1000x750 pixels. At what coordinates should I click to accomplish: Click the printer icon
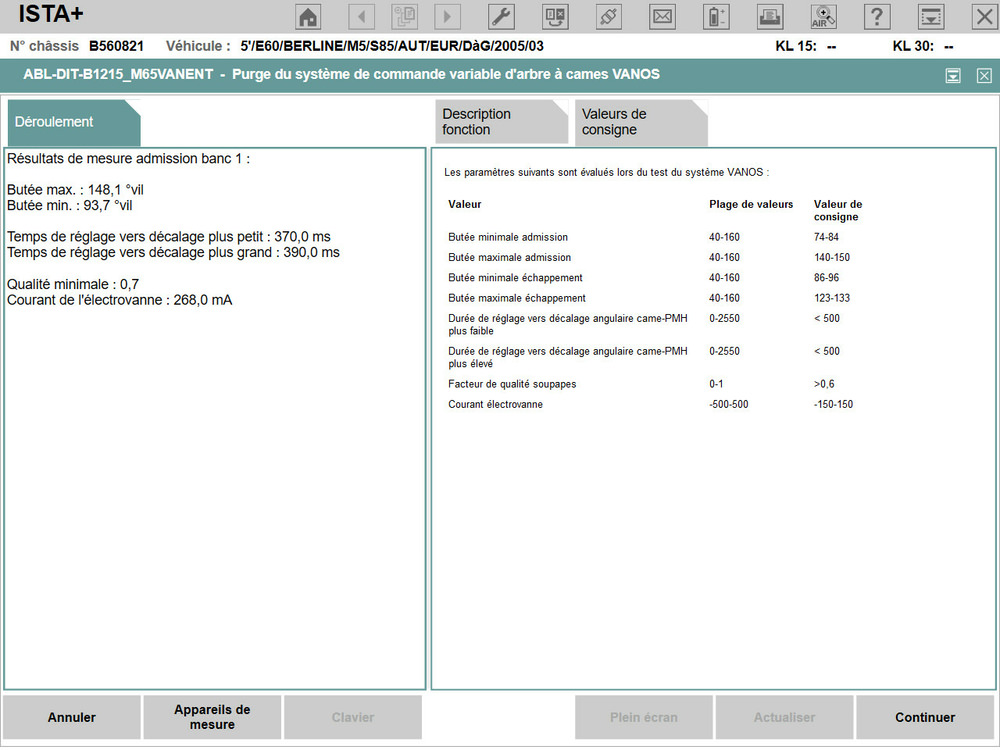[770, 17]
